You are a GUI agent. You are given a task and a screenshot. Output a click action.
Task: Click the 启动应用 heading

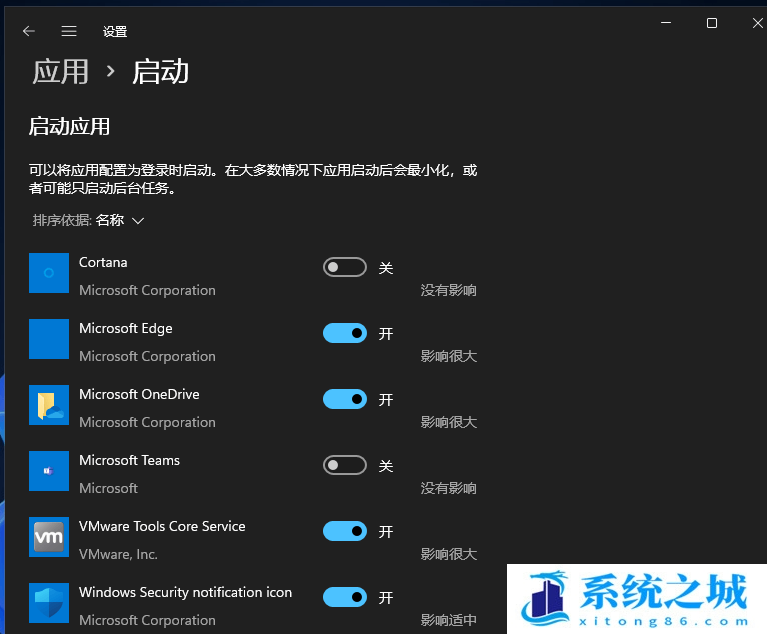point(69,127)
